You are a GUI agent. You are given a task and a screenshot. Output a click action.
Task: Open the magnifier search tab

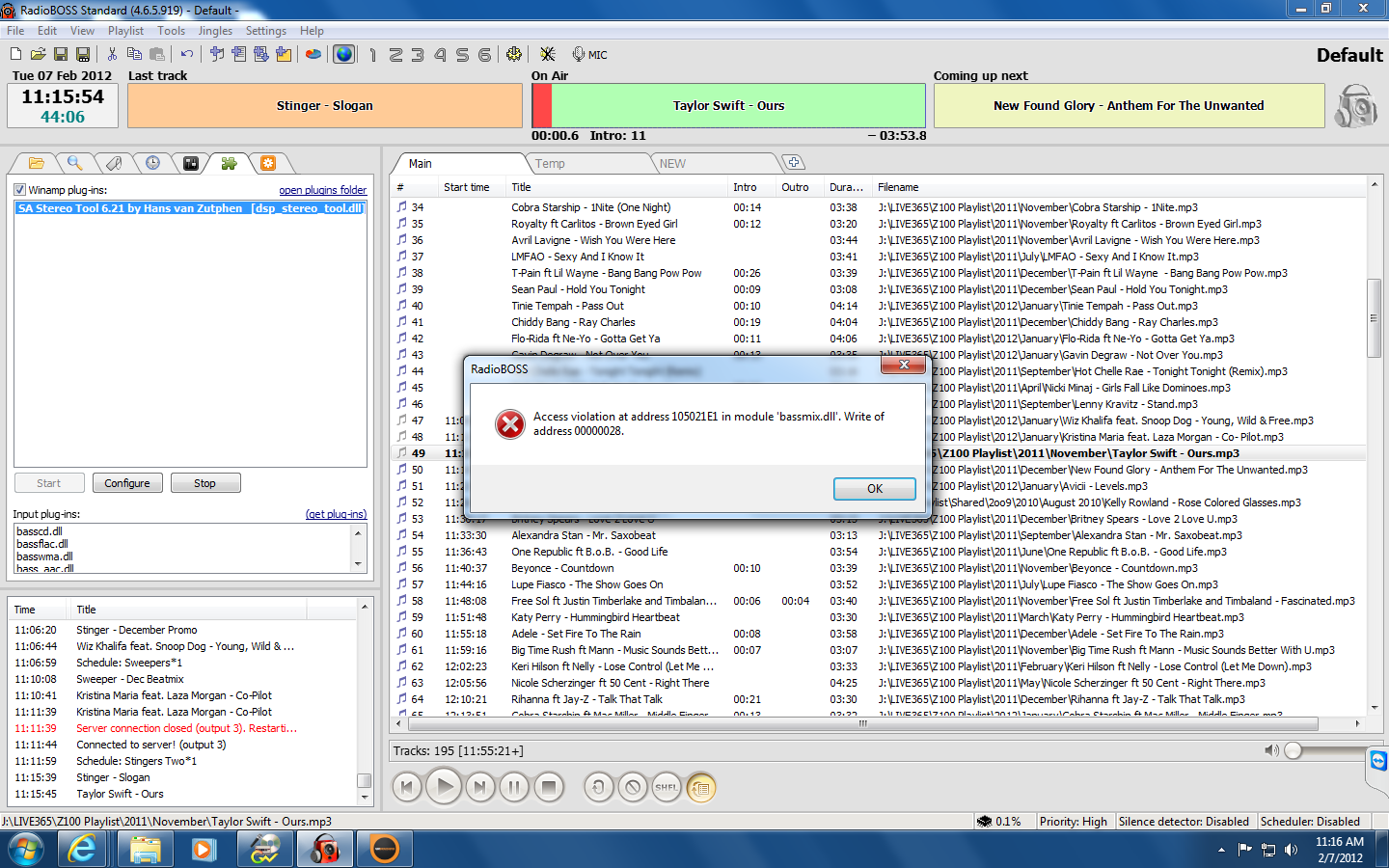point(74,163)
